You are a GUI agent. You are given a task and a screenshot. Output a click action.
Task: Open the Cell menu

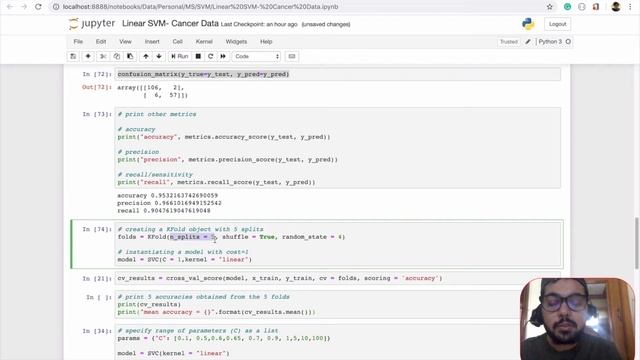[178, 42]
